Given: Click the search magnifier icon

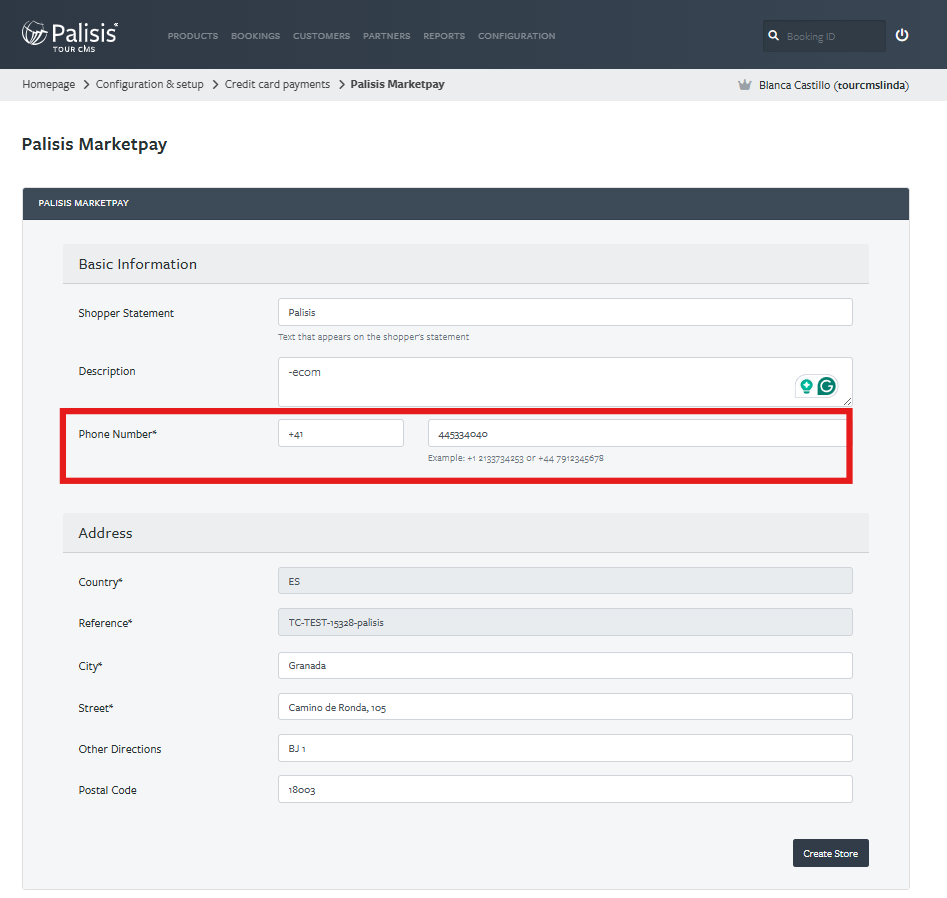Looking at the screenshot, I should point(773,36).
